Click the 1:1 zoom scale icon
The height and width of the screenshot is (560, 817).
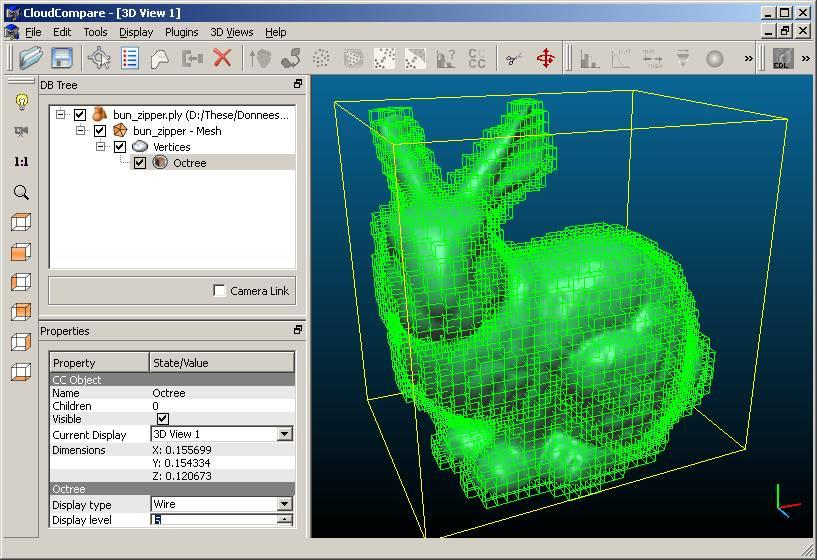[20, 161]
